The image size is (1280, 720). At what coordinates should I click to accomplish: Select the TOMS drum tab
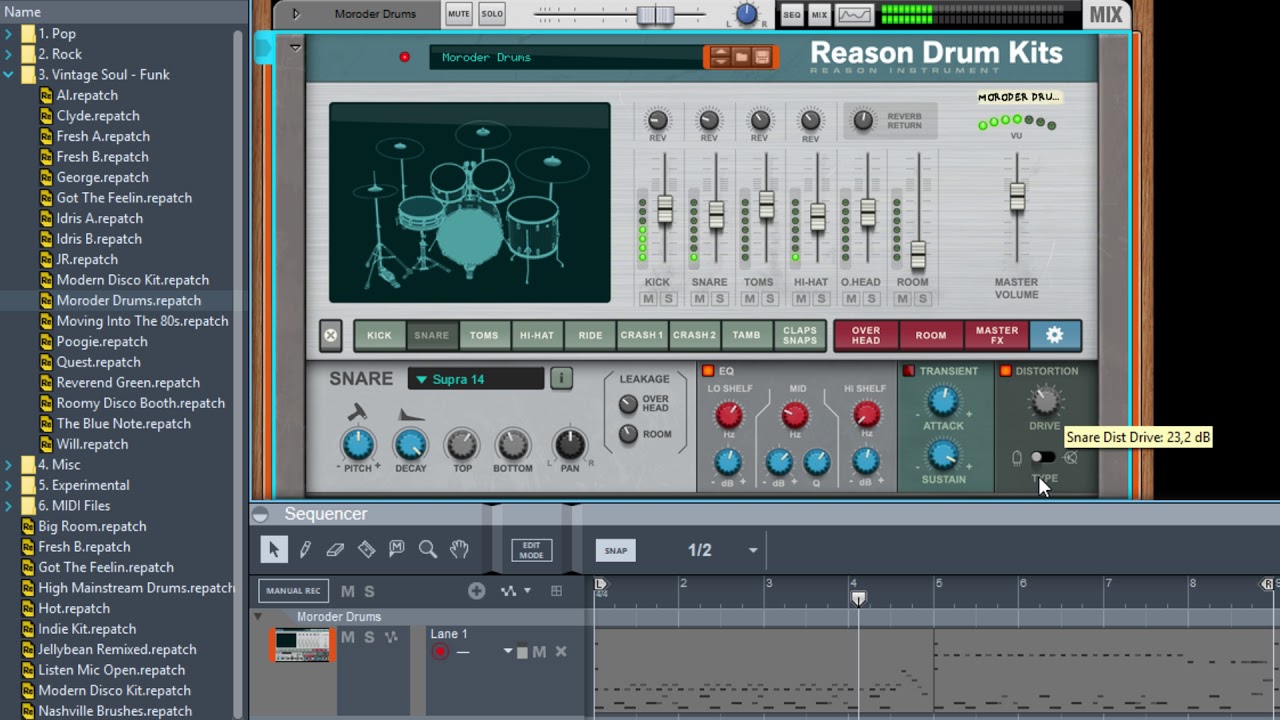coord(484,336)
